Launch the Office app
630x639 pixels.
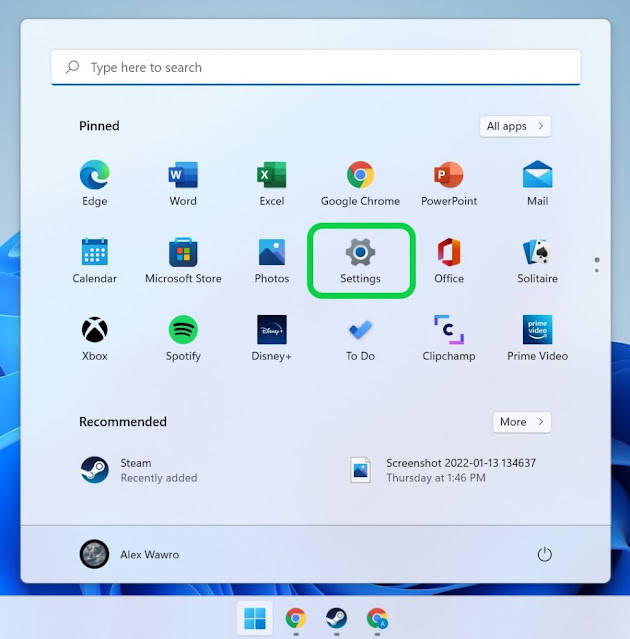pos(449,261)
